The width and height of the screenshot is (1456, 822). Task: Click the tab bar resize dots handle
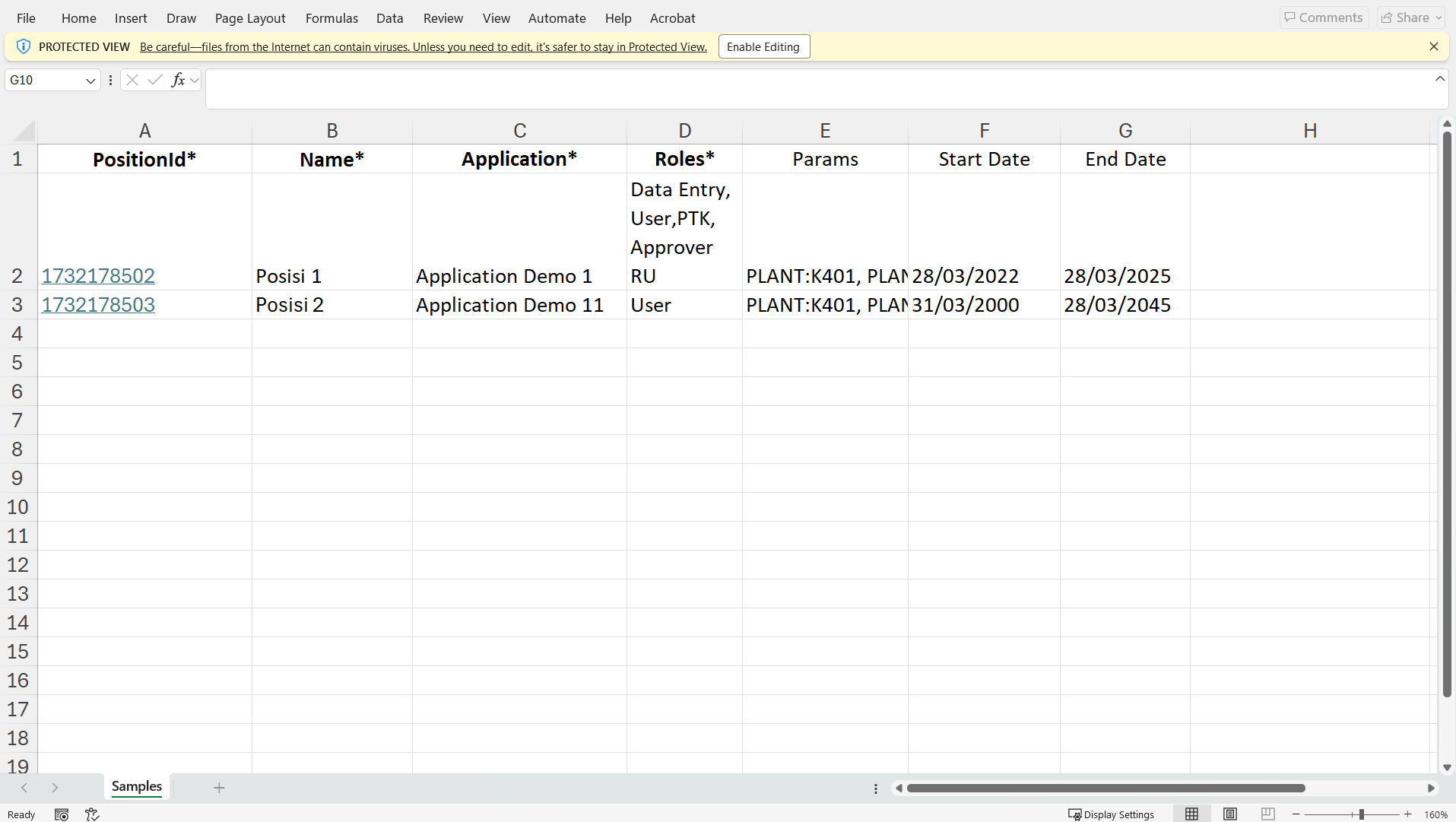coord(876,789)
